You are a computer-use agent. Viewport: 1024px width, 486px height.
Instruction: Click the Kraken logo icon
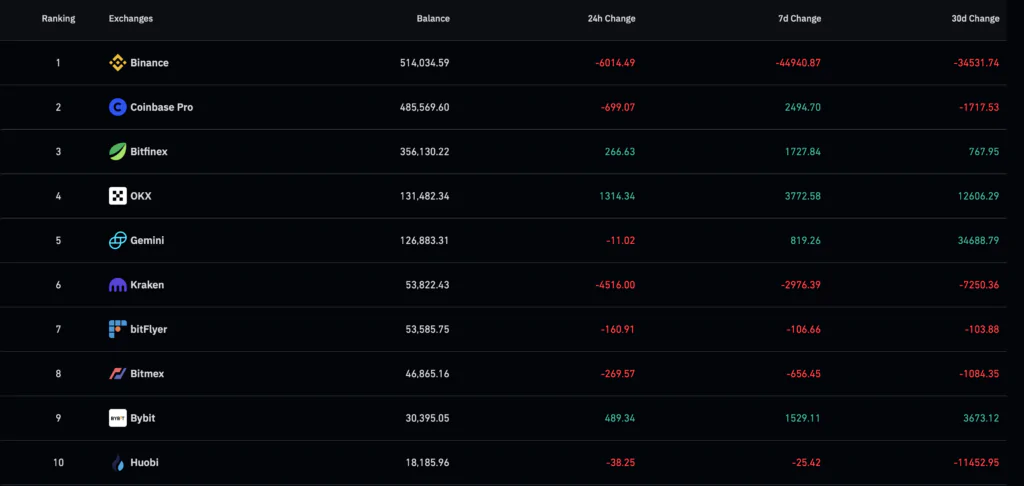click(118, 285)
